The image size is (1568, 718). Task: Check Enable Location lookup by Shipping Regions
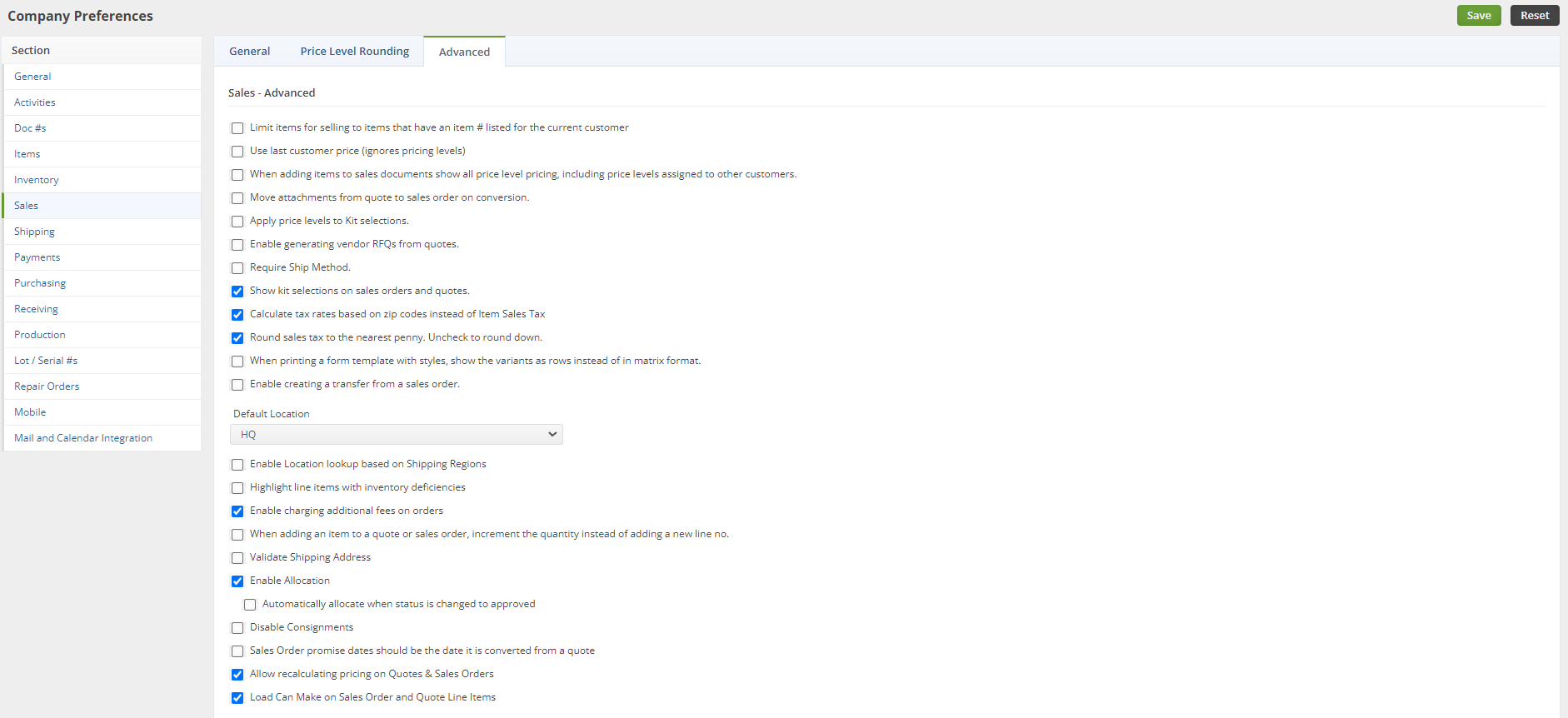237,465
